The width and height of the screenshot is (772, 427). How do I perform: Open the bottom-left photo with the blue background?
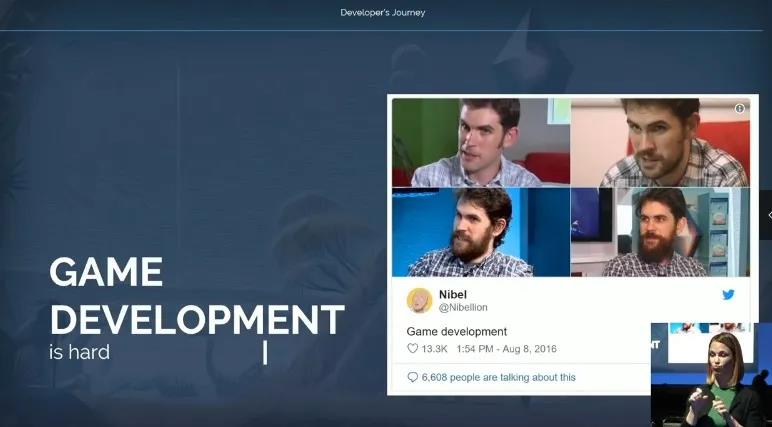coord(481,232)
